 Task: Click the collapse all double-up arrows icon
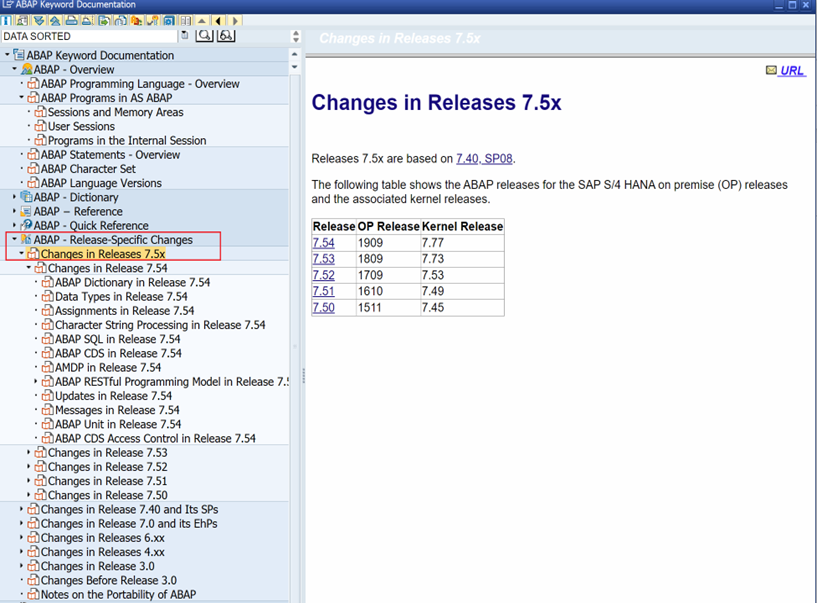(55, 21)
